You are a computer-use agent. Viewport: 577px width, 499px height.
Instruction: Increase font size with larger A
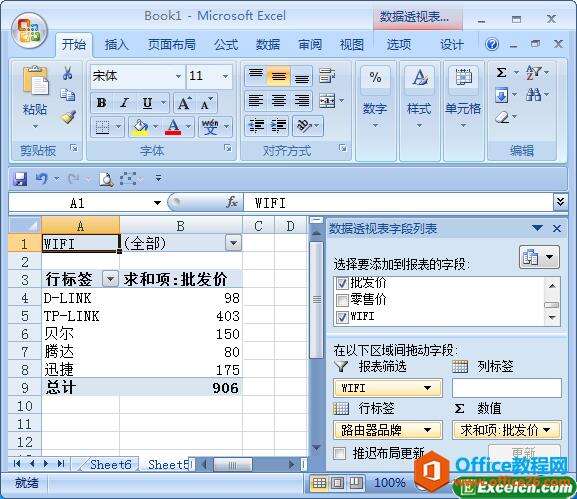(184, 103)
